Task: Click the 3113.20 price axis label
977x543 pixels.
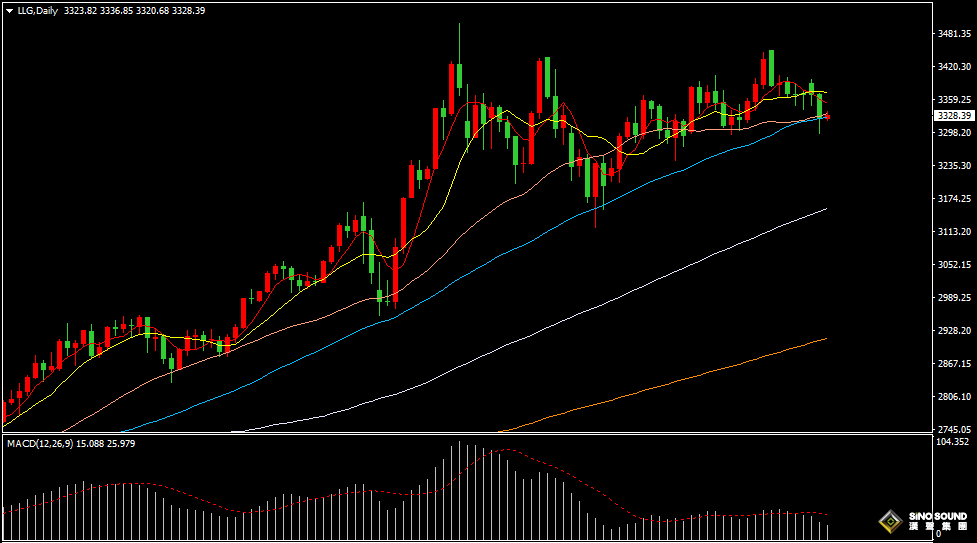Action: [x=954, y=231]
